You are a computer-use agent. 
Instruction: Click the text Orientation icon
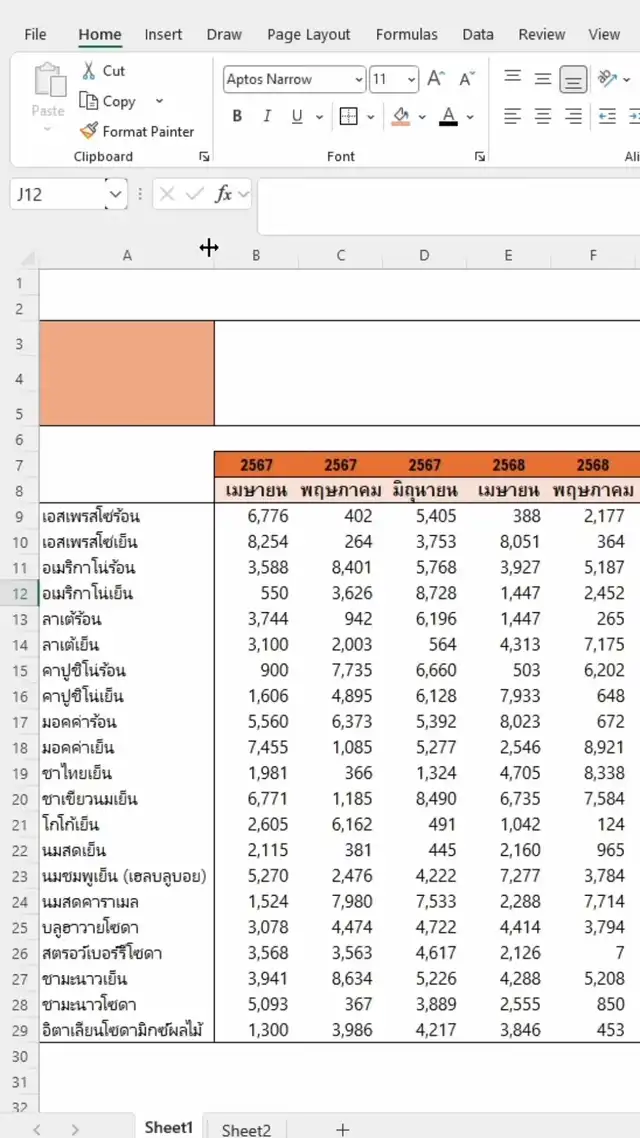point(606,79)
